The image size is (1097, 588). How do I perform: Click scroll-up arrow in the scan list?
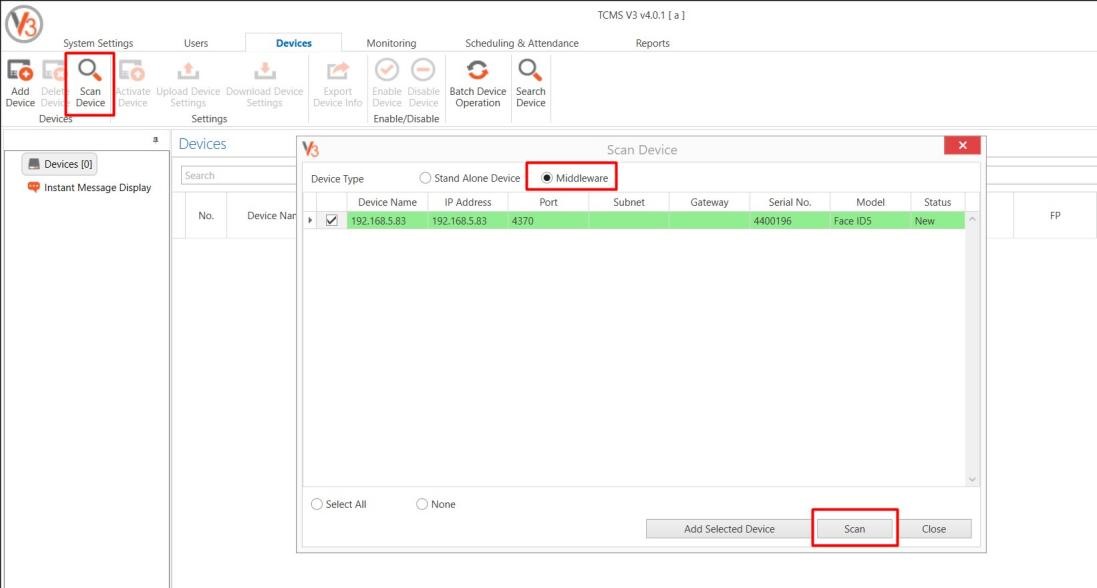(972, 219)
